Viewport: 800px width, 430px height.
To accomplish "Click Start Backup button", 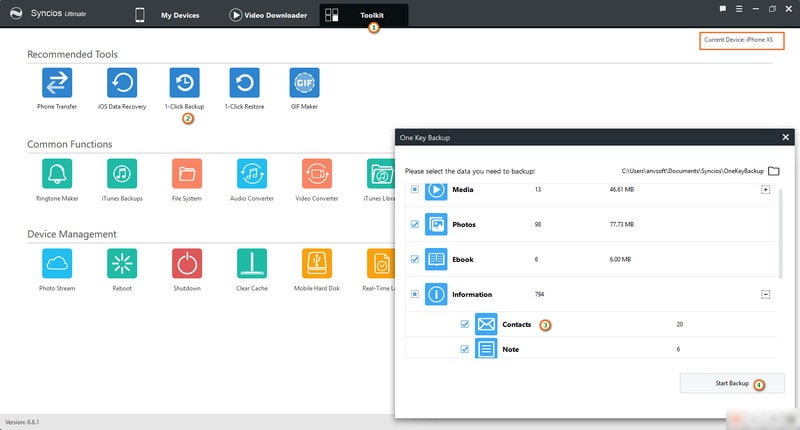I will pos(732,384).
